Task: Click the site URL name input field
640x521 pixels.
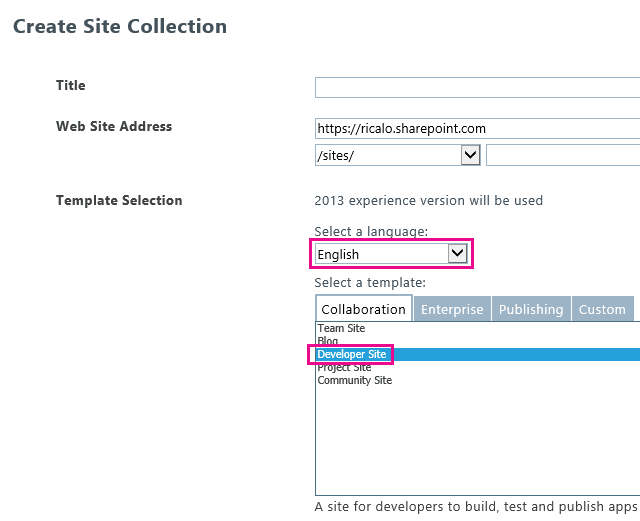Action: click(x=563, y=155)
